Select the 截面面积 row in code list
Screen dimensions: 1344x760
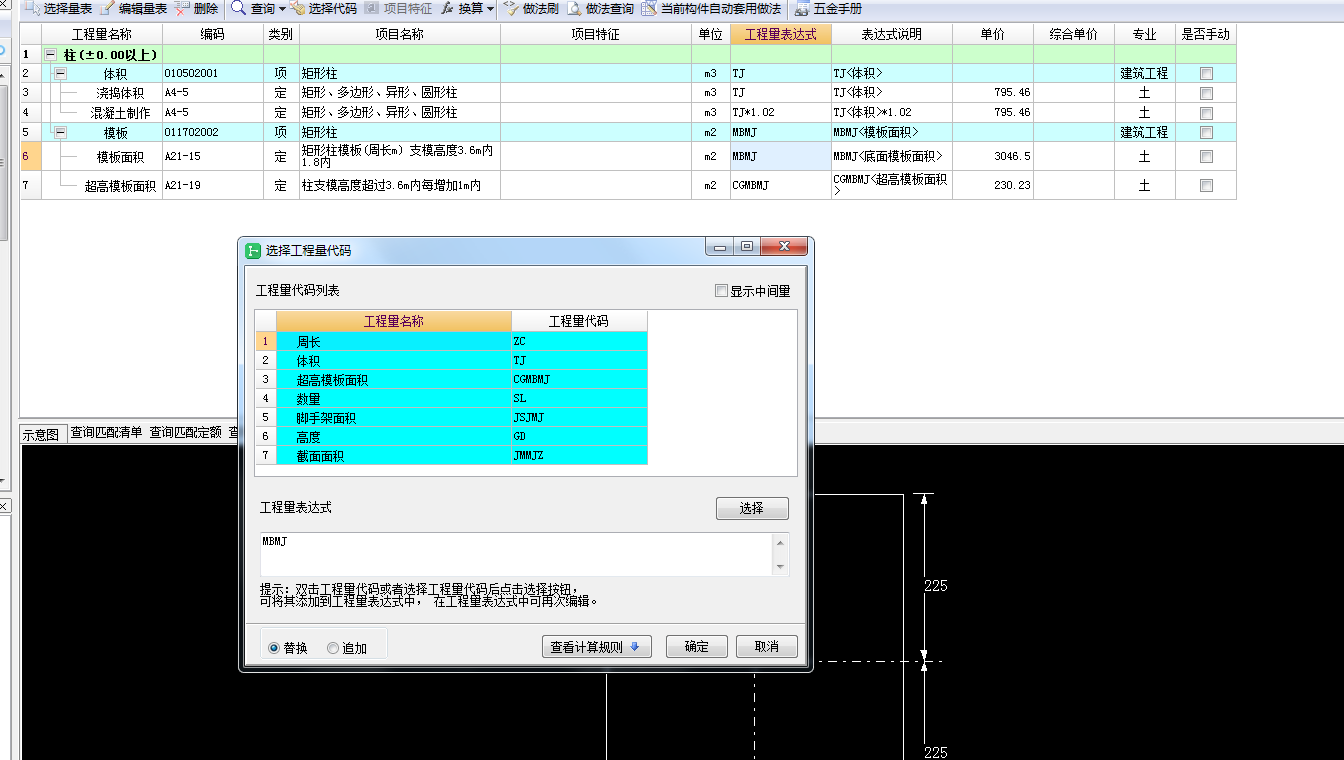(x=451, y=456)
